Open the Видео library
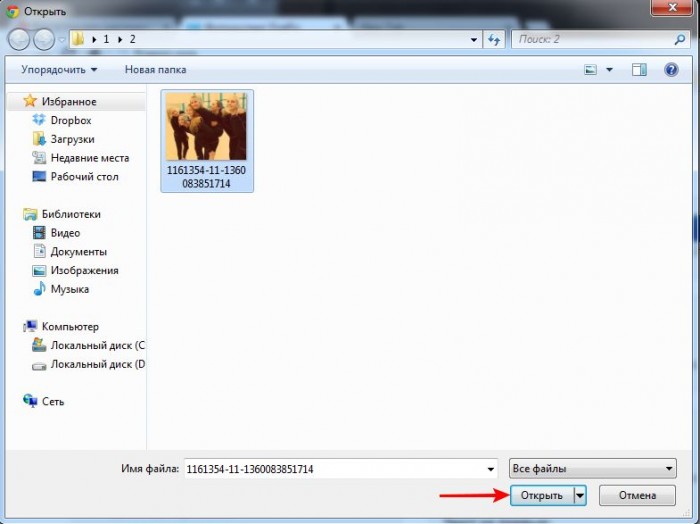 pos(65,233)
